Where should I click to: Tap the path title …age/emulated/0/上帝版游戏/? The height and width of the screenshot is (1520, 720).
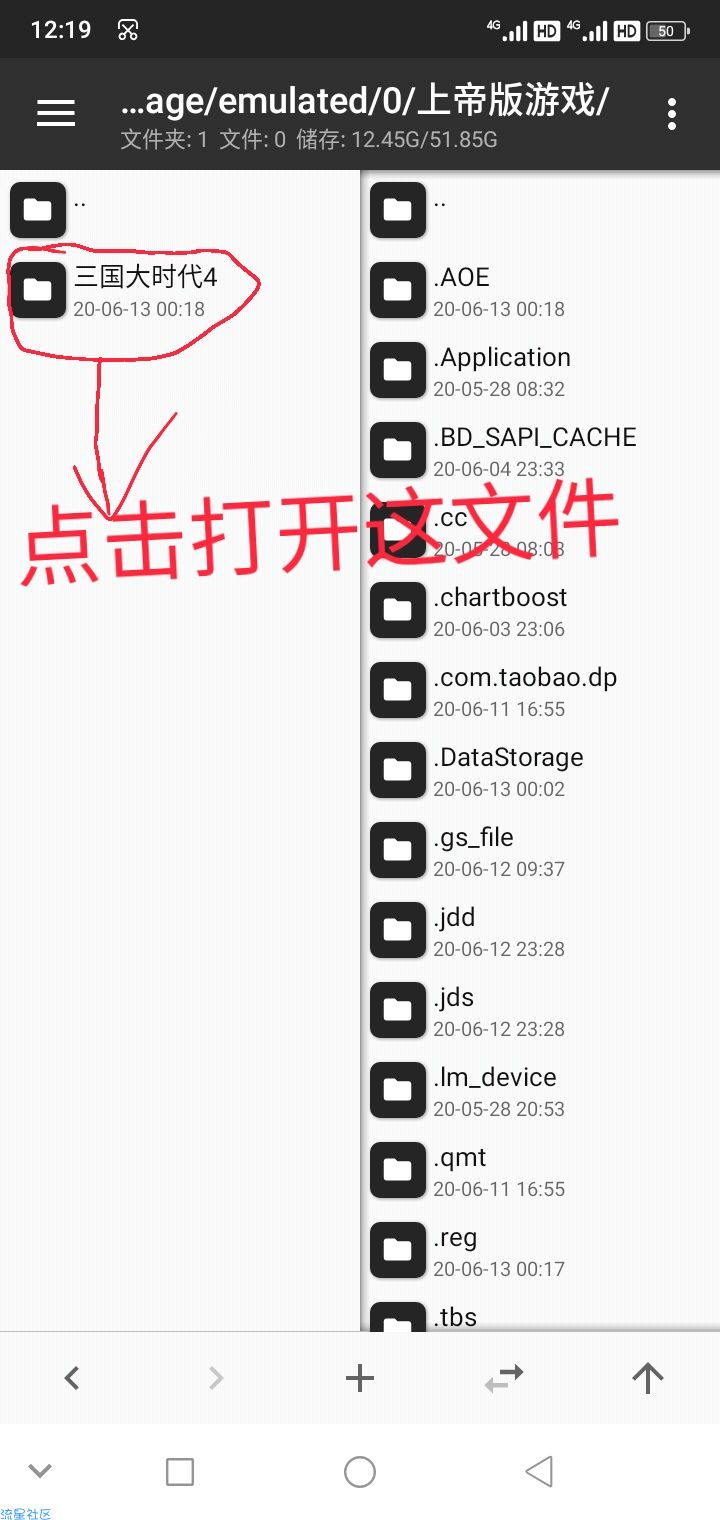point(365,100)
